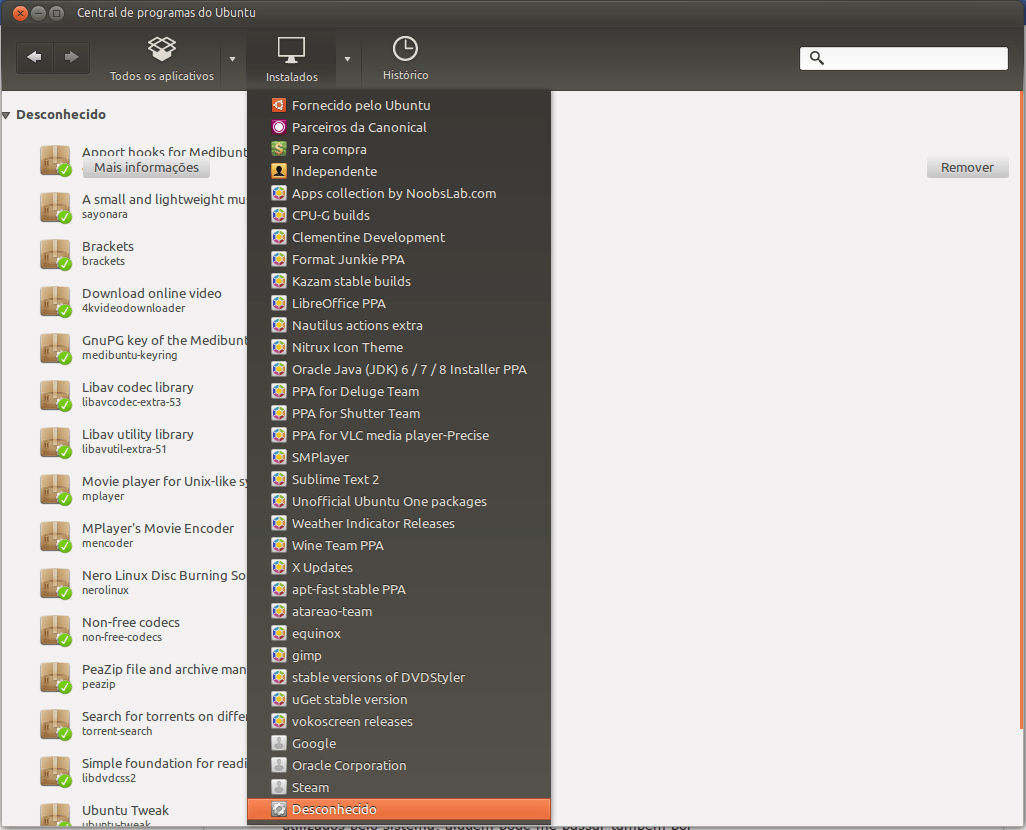Select Wine Team PPA source
Image resolution: width=1026 pixels, height=830 pixels.
(x=337, y=545)
